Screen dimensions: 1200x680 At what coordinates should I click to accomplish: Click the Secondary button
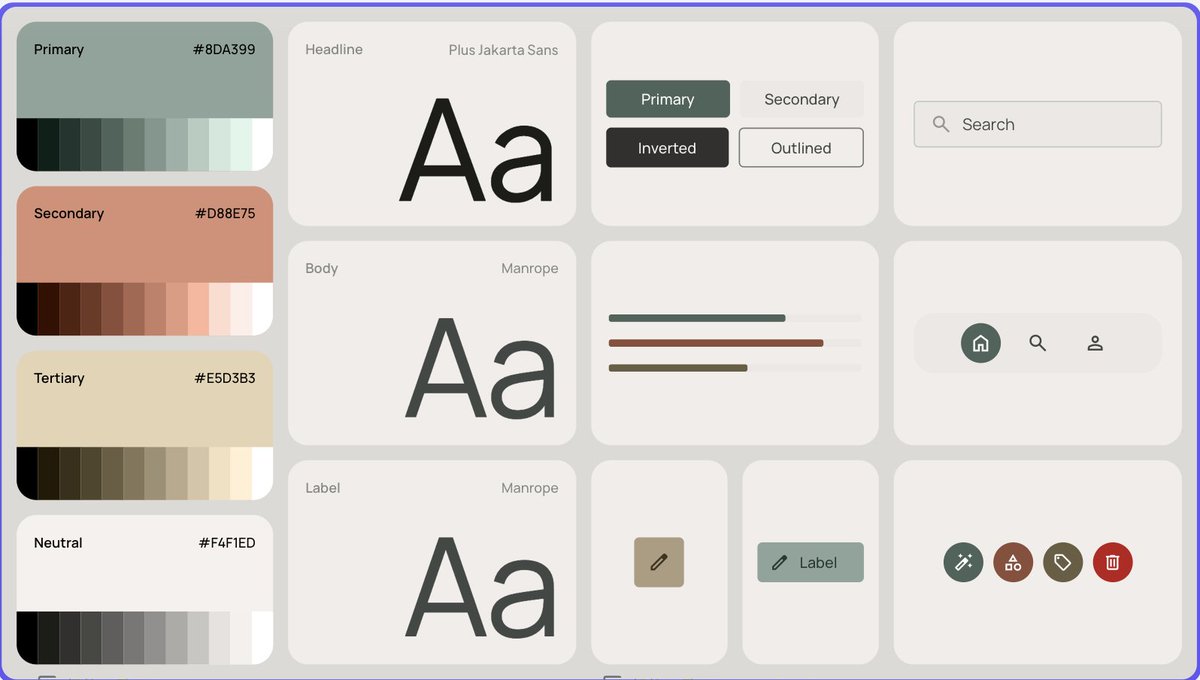[x=801, y=99]
